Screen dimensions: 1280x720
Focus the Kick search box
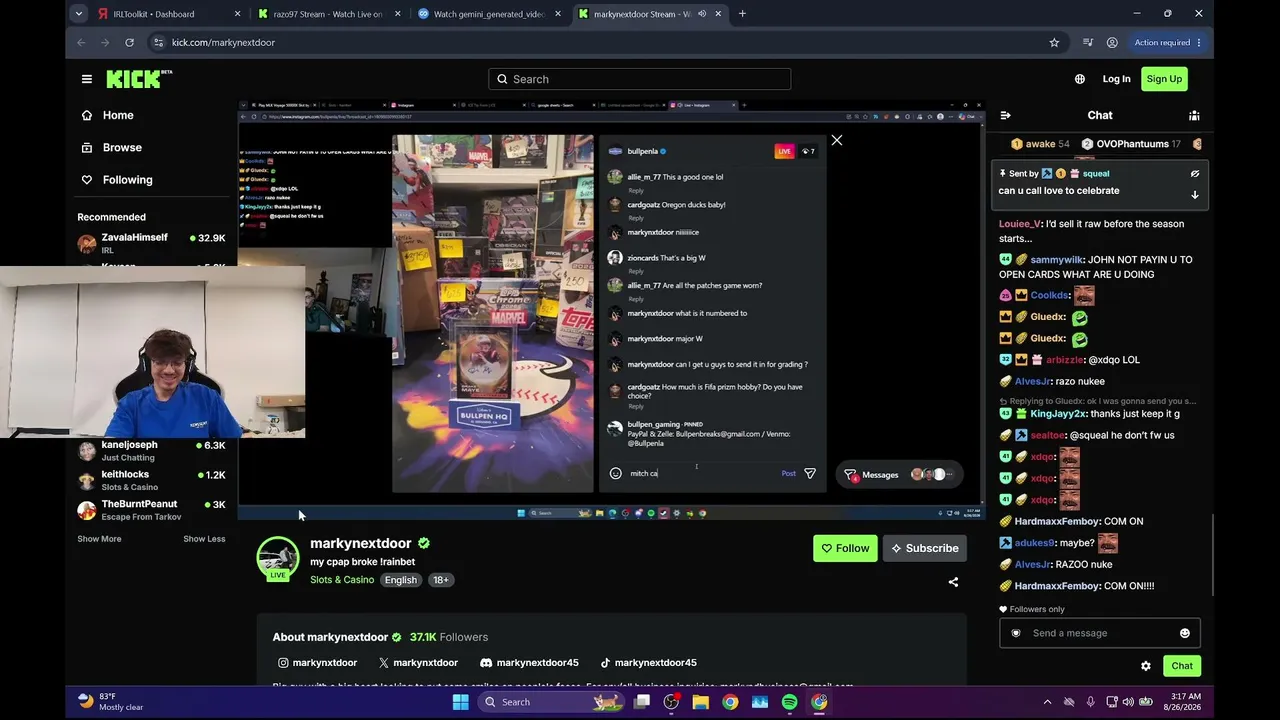(x=640, y=79)
